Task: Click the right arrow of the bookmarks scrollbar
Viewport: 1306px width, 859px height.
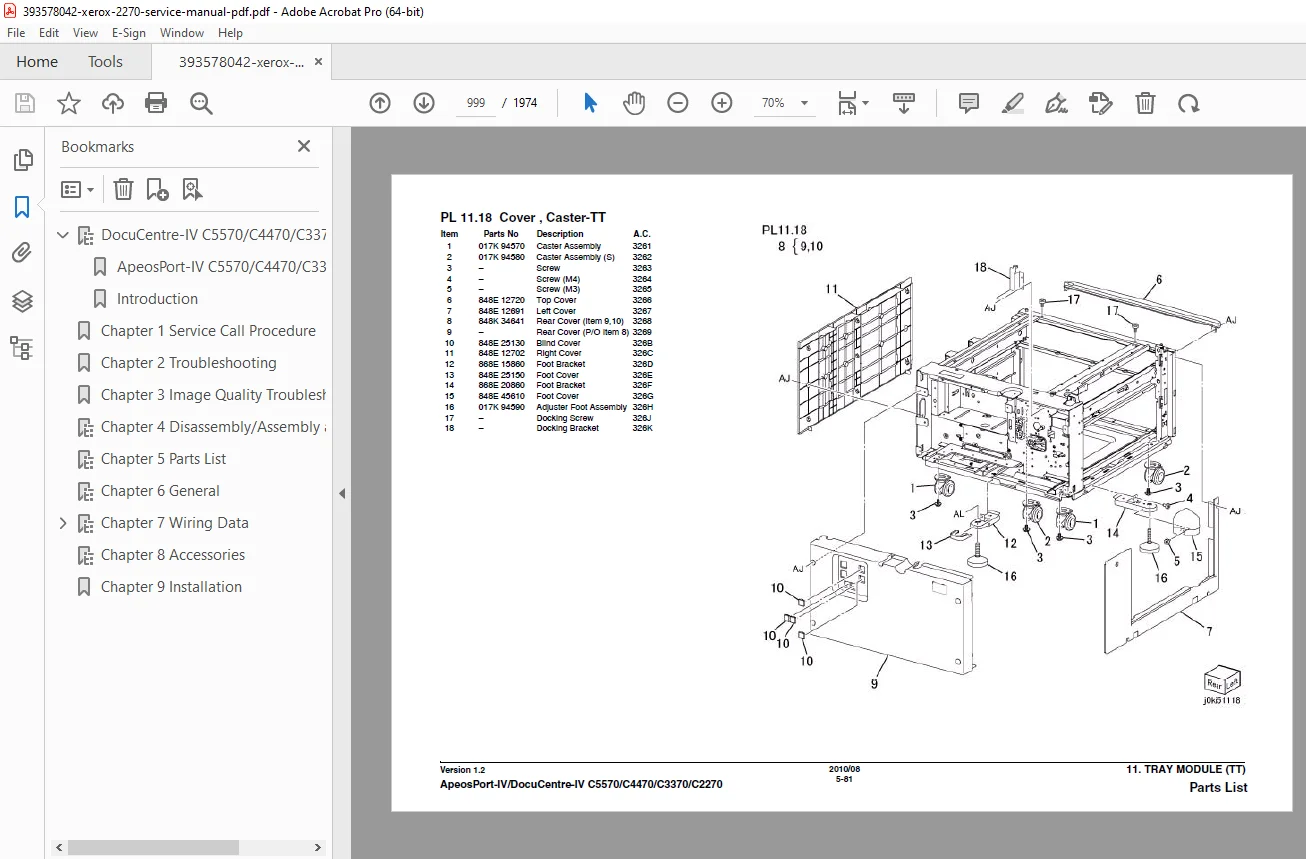Action: pos(319,847)
